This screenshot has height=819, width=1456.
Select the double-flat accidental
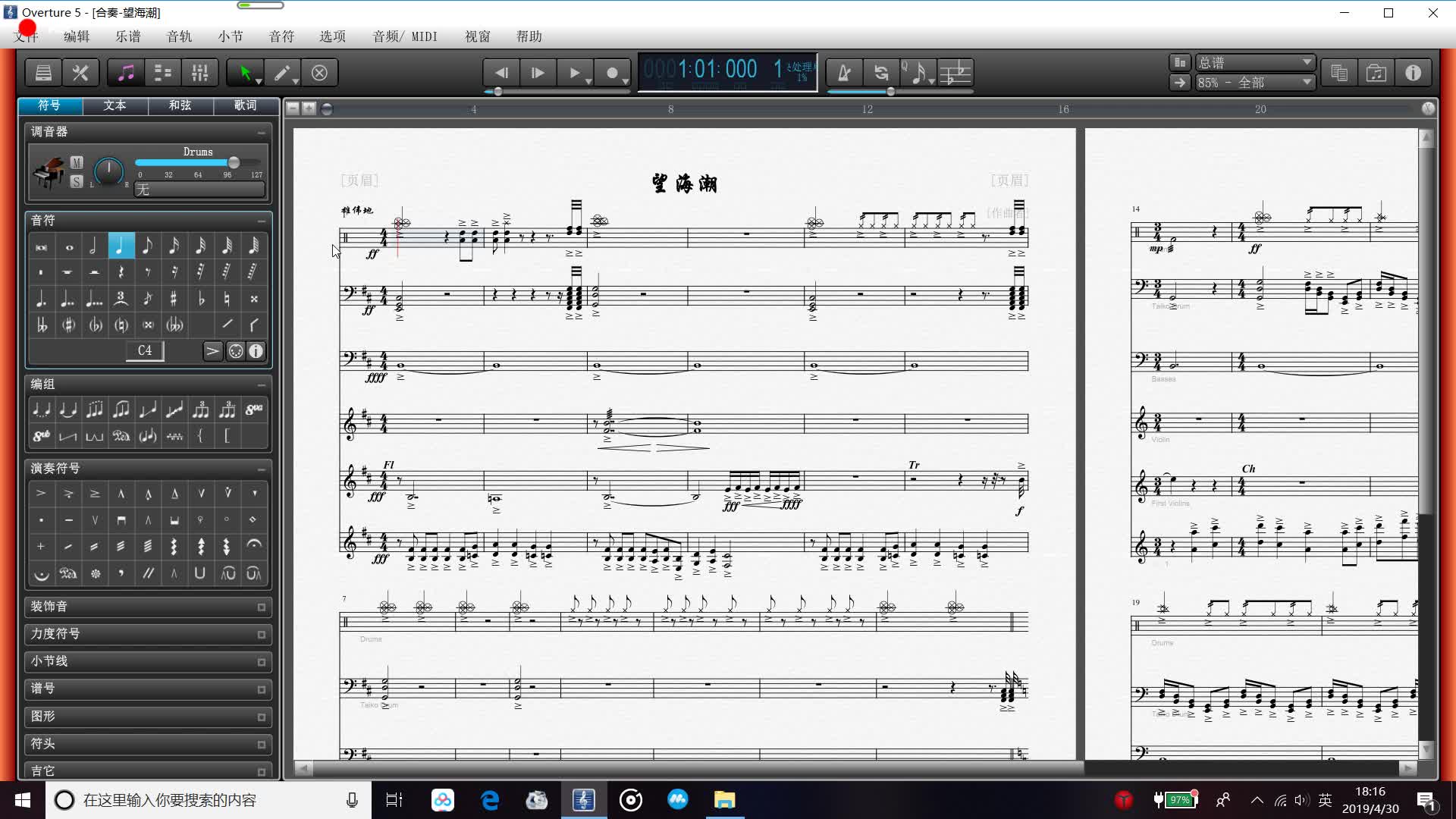[42, 325]
